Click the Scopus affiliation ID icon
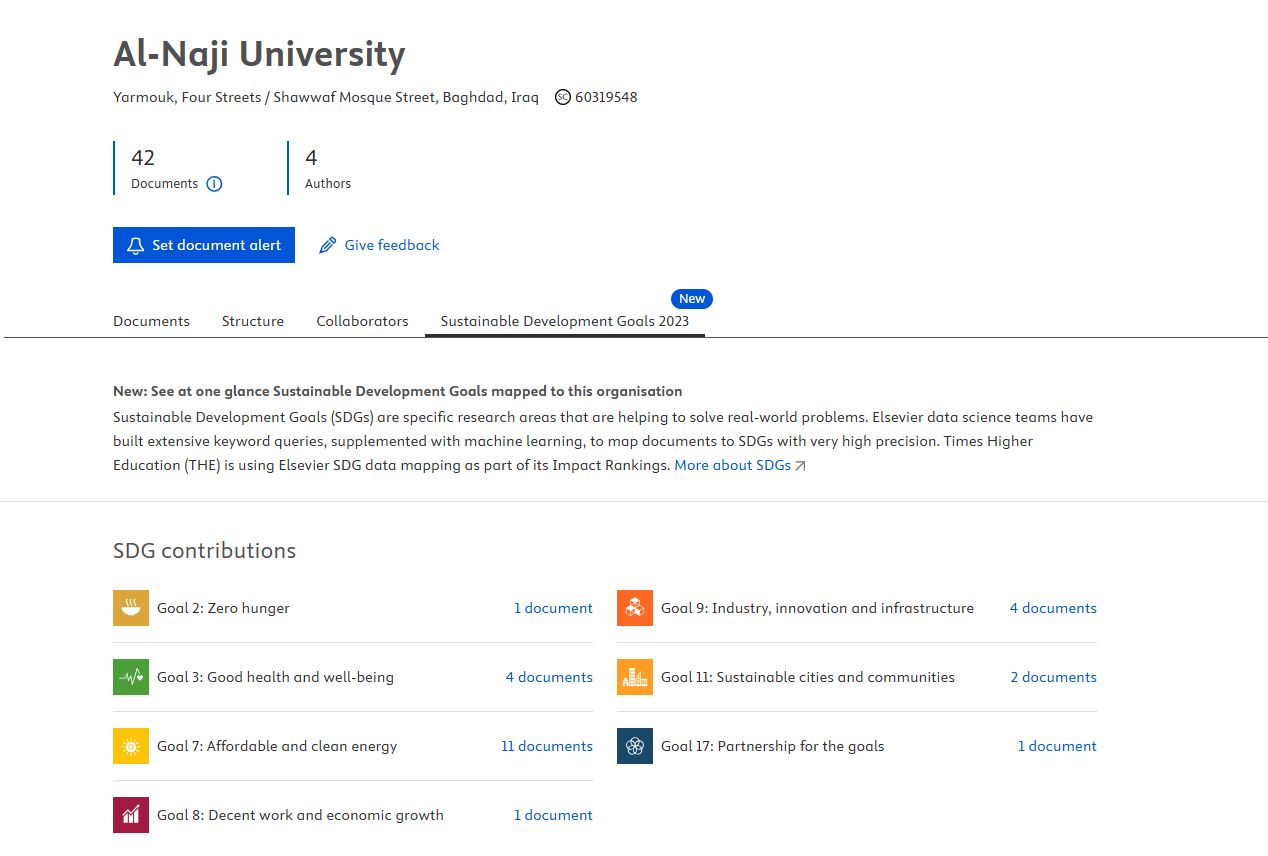Screen dimensions: 1268x856 coord(563,97)
